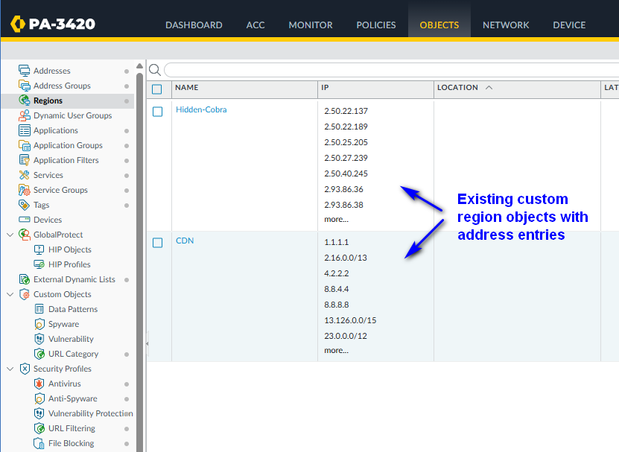Click the sidebar vertical scrollbar
Viewport: 619px width, 452px height.
pos(139,250)
